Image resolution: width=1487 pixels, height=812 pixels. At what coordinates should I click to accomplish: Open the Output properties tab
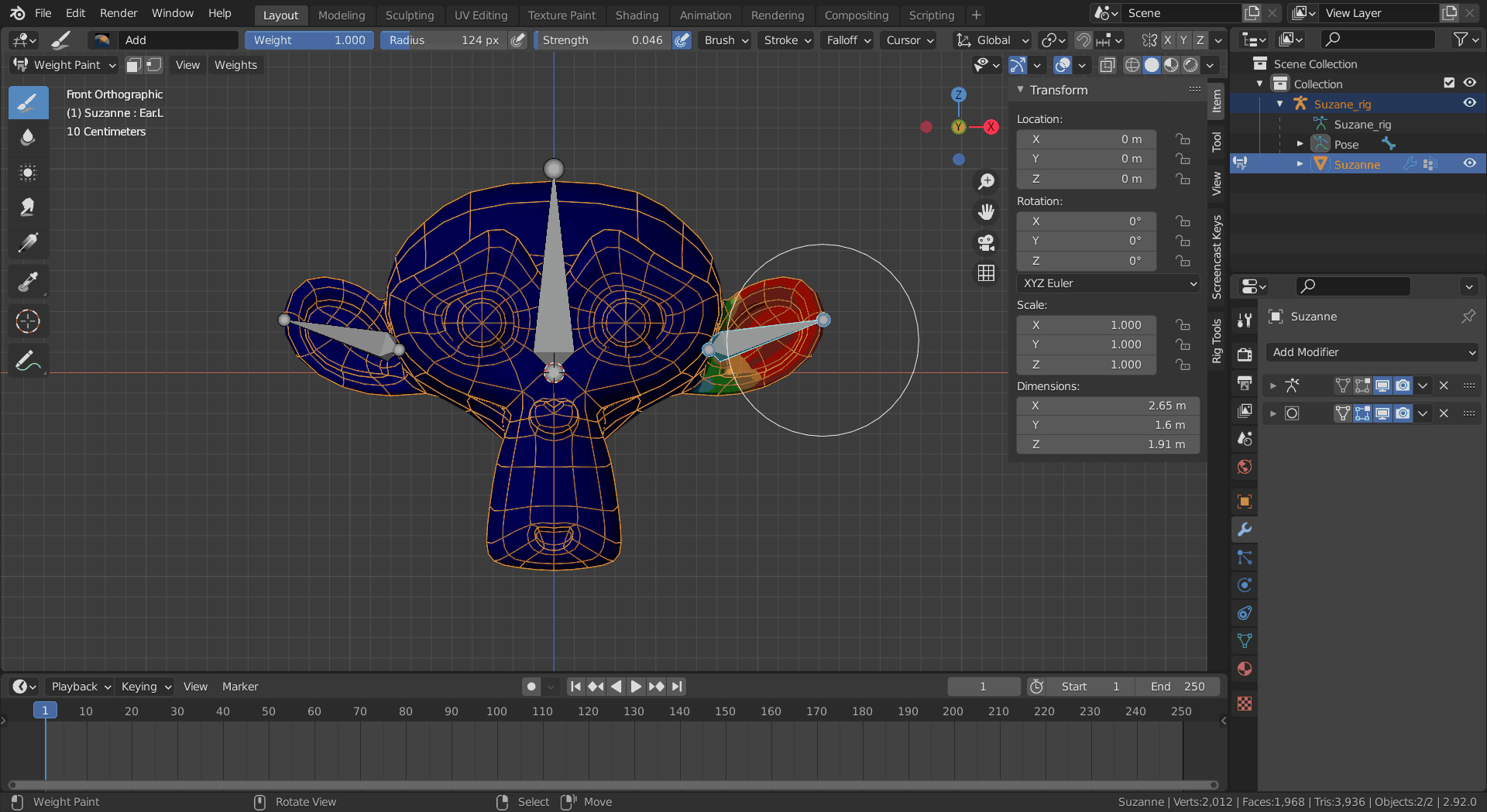click(x=1245, y=382)
